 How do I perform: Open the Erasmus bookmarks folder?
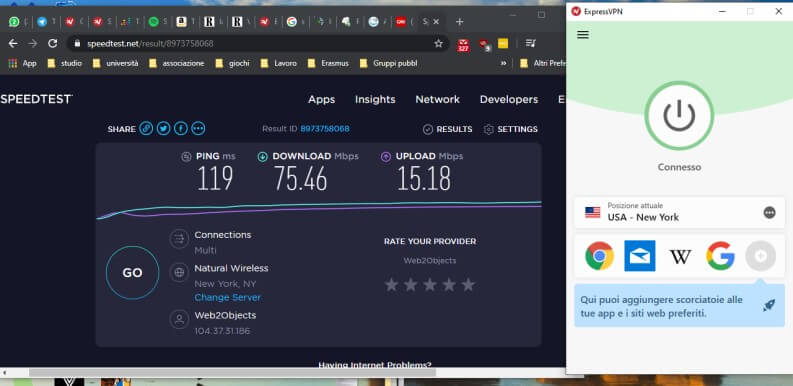click(328, 63)
